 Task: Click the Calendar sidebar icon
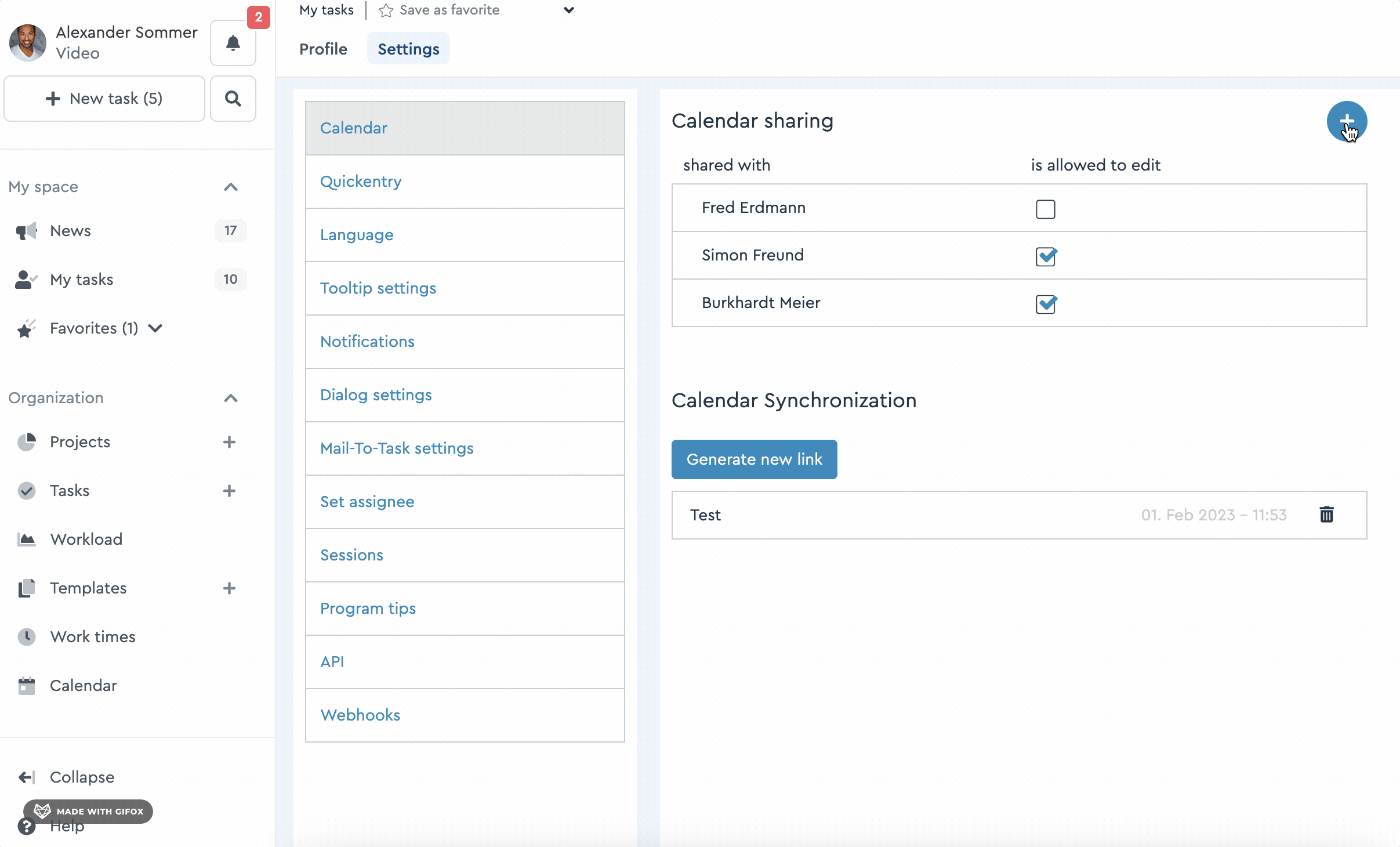click(26, 686)
